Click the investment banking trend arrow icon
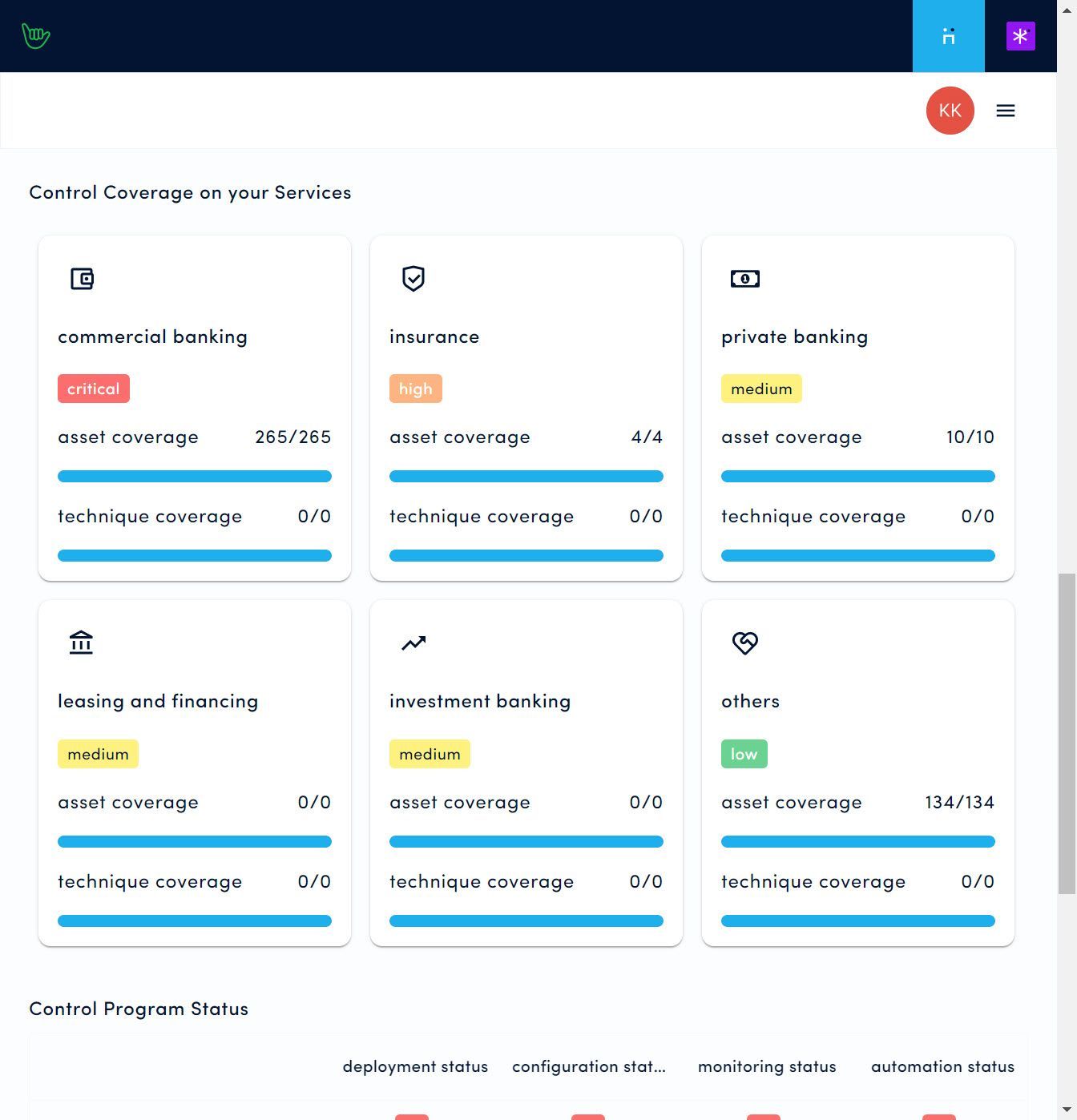Viewport: 1077px width, 1120px height. pyautogui.click(x=413, y=643)
